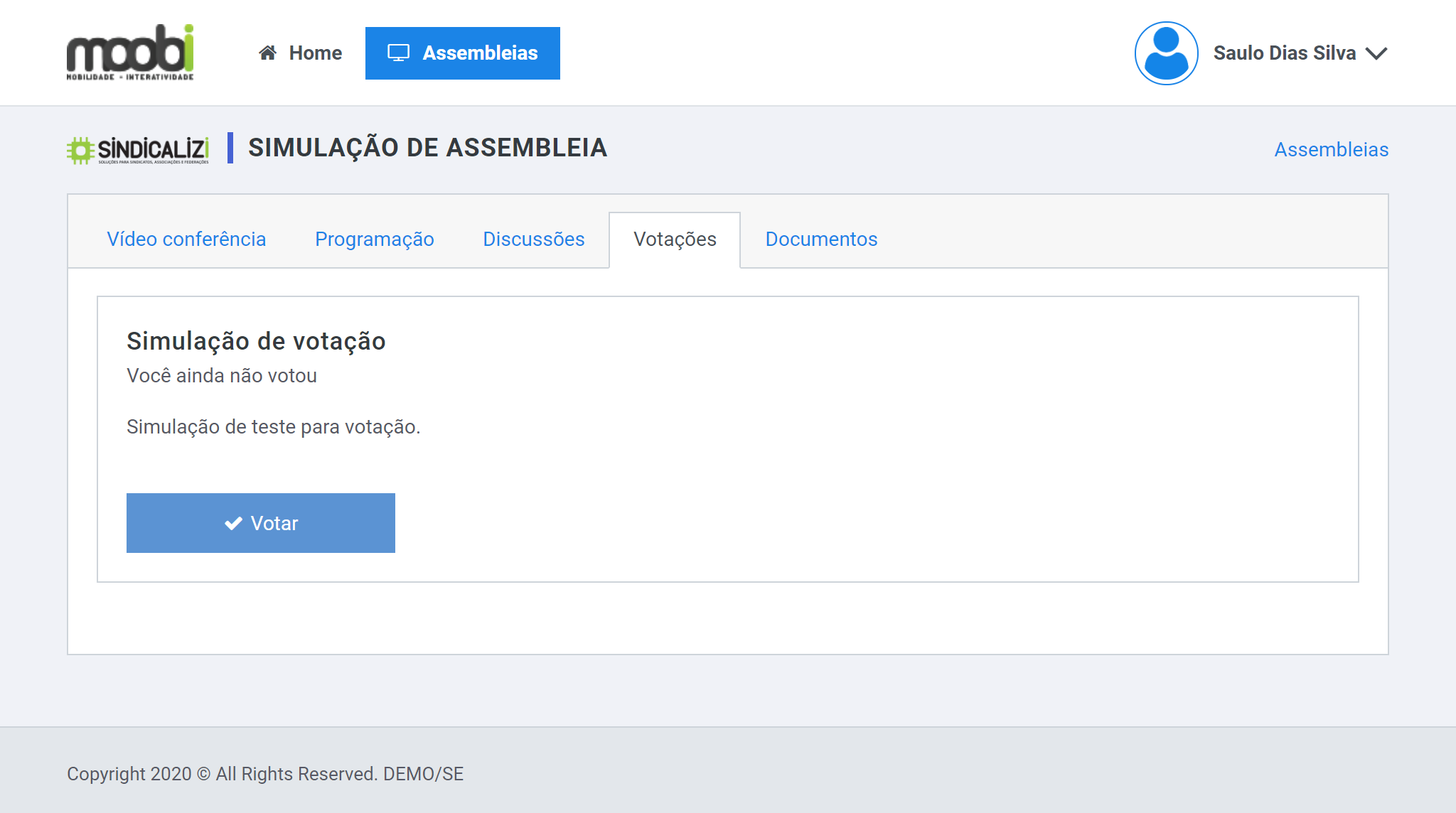
Task: Switch to the Vídeo conferência tab
Action: (x=186, y=239)
